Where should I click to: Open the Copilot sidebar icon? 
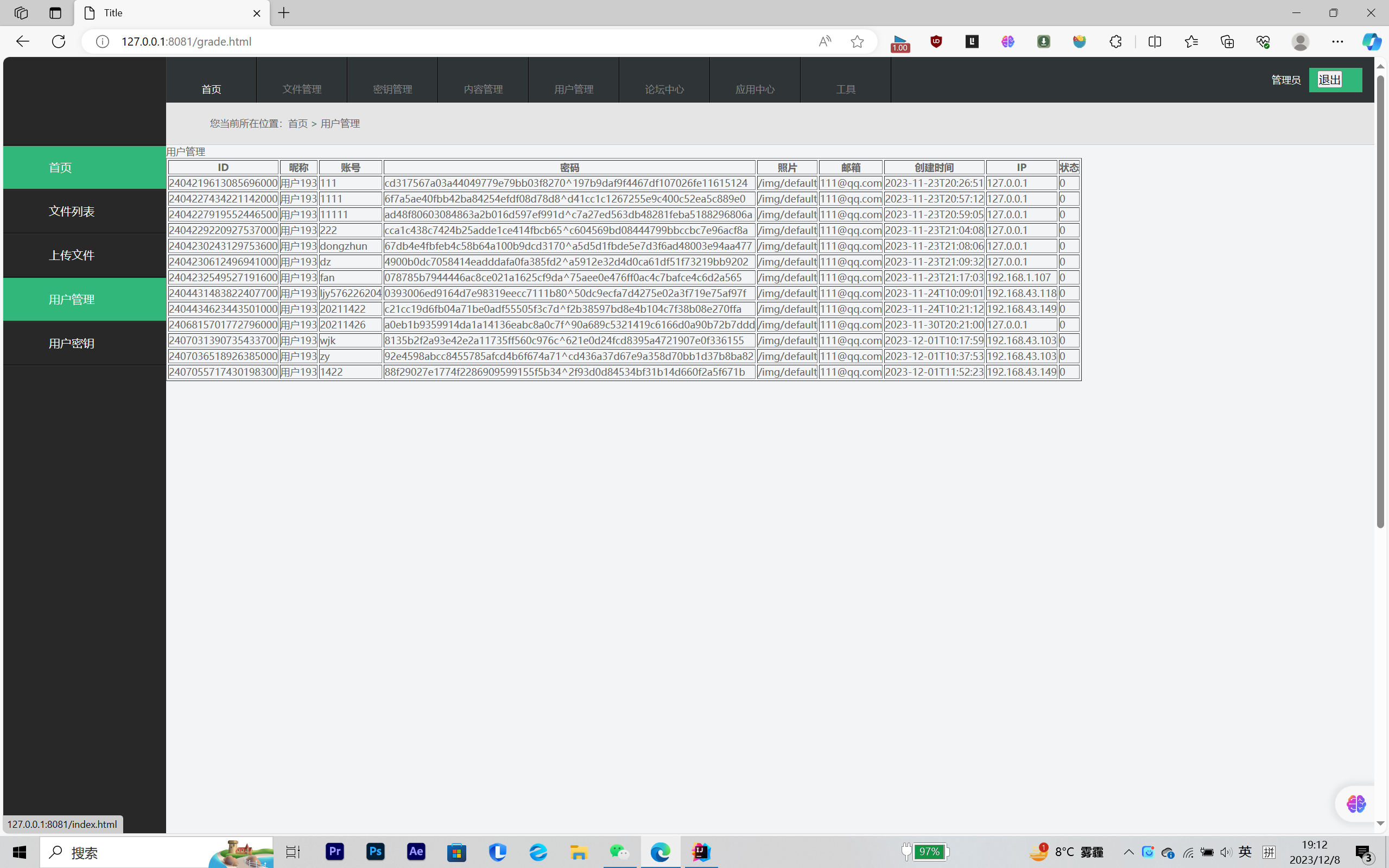point(1372,41)
